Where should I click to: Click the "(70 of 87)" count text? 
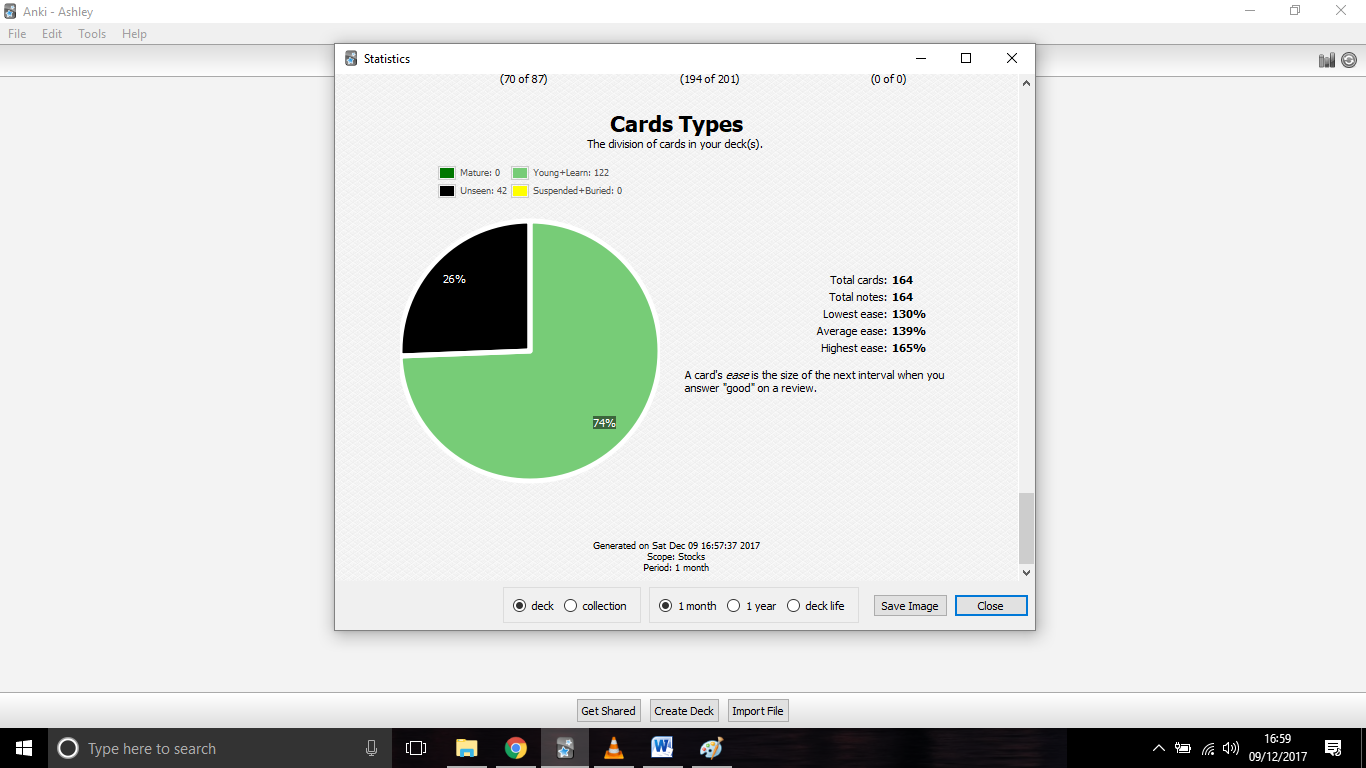point(524,79)
